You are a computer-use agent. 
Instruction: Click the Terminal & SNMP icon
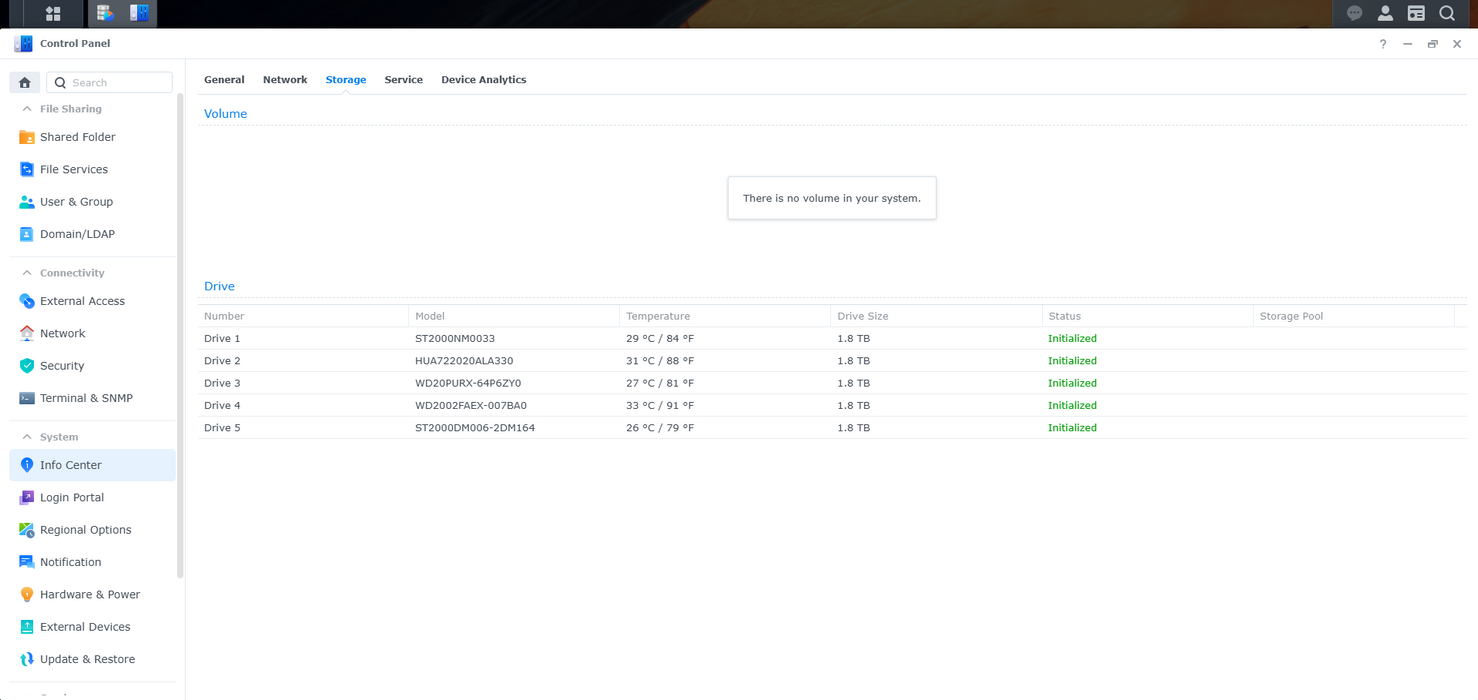[27, 398]
